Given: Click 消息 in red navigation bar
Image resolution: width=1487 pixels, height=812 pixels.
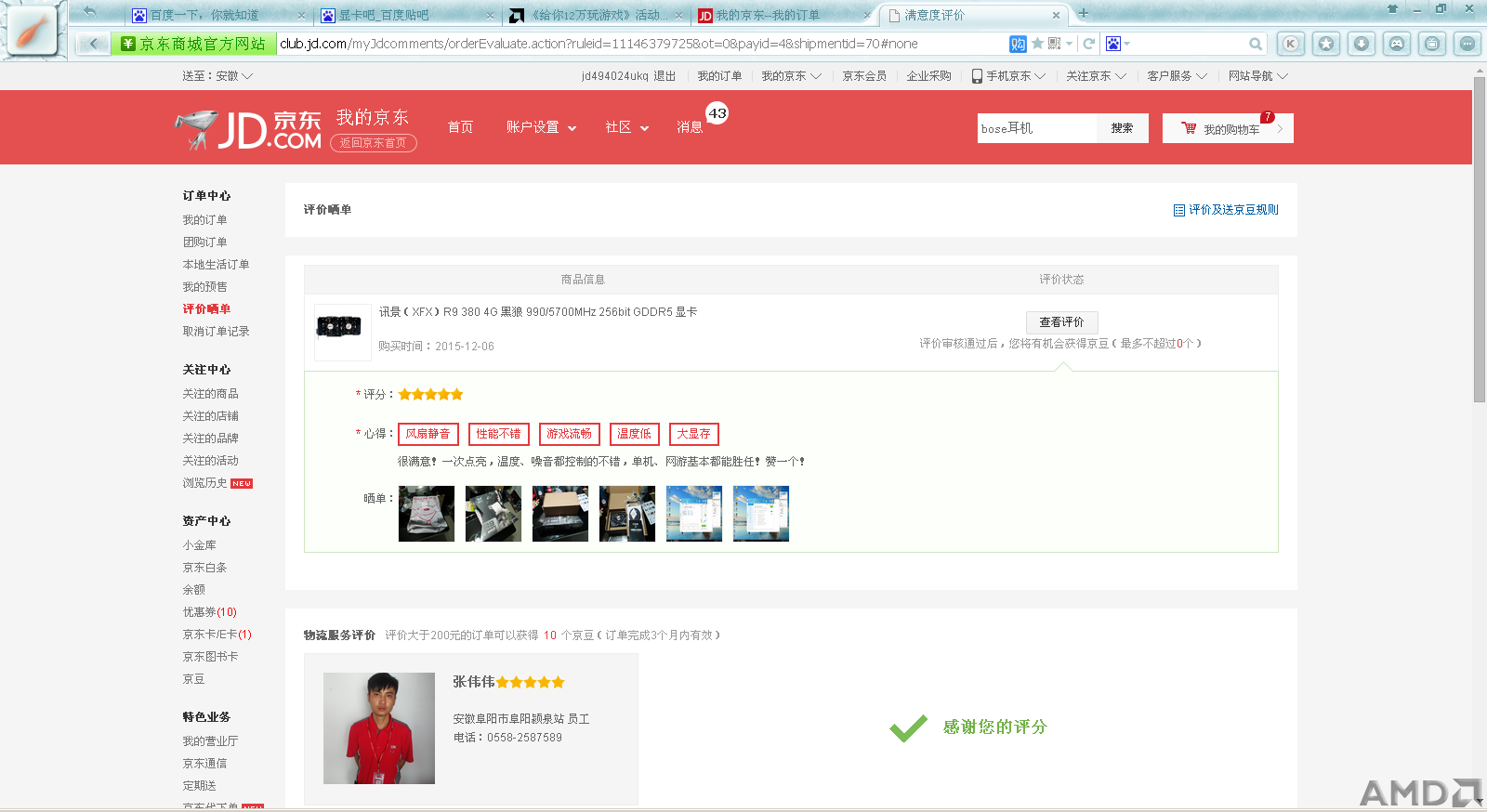Looking at the screenshot, I should pos(690,127).
